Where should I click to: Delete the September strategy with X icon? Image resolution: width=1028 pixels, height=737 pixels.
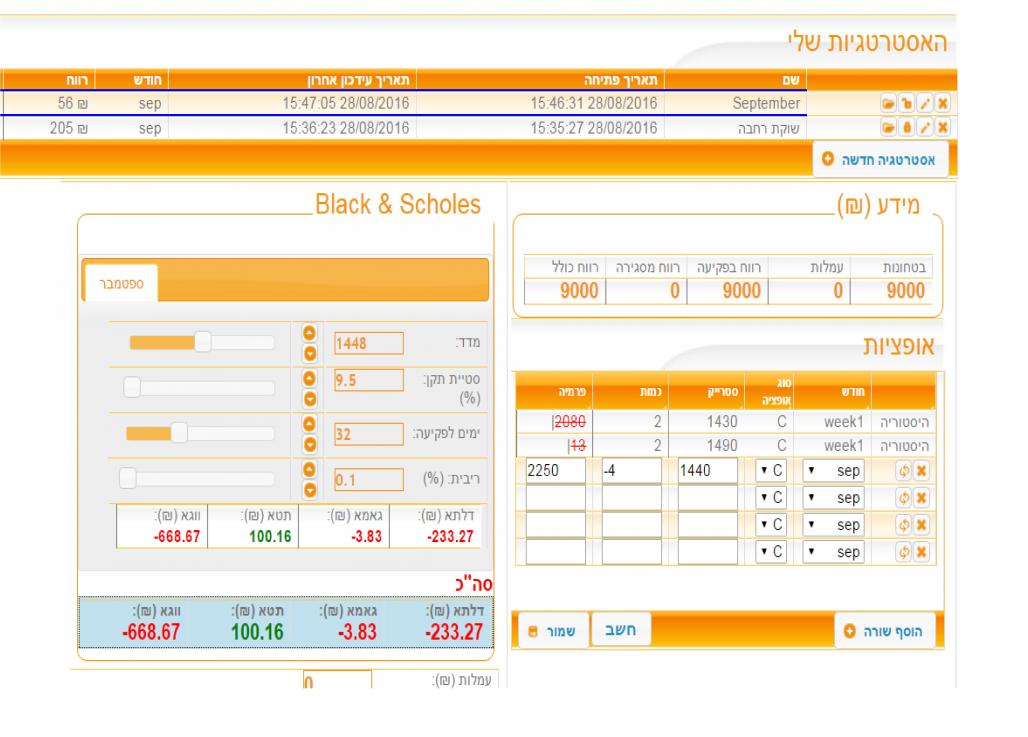(x=941, y=104)
